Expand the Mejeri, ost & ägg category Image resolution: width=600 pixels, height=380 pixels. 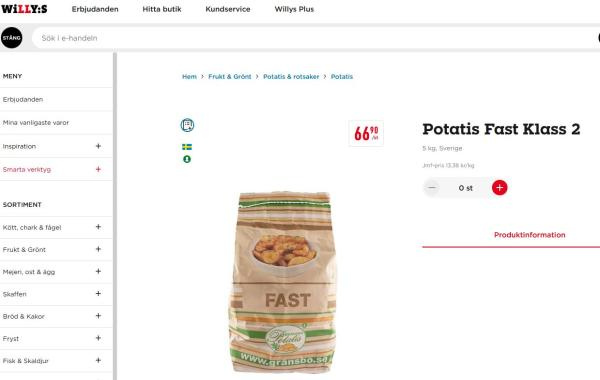tap(98, 271)
